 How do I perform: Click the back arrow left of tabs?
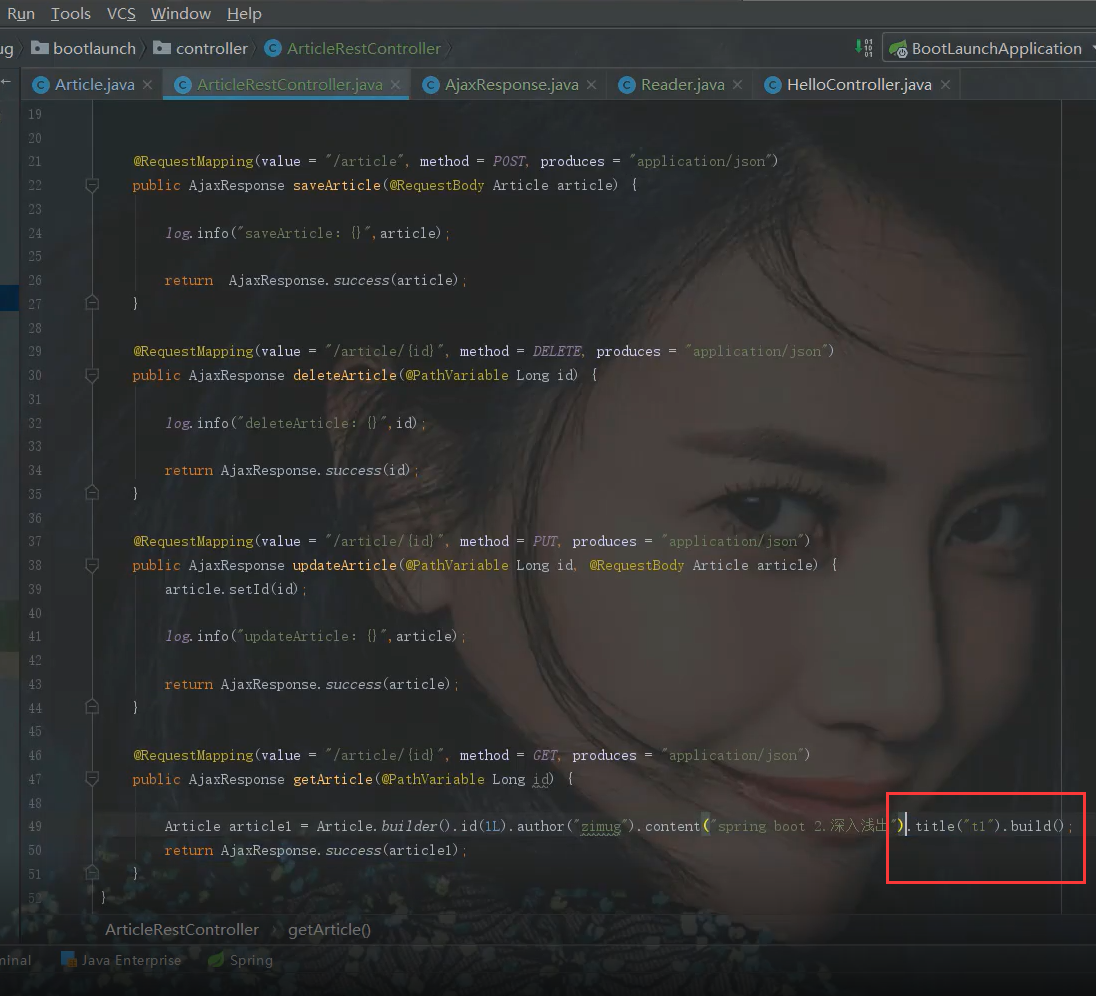pyautogui.click(x=6, y=82)
